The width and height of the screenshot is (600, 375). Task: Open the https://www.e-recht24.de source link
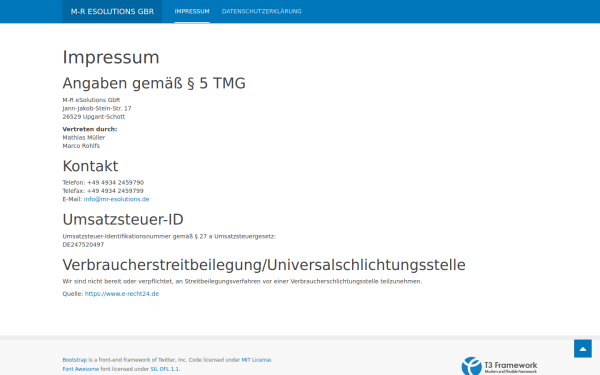(x=122, y=294)
